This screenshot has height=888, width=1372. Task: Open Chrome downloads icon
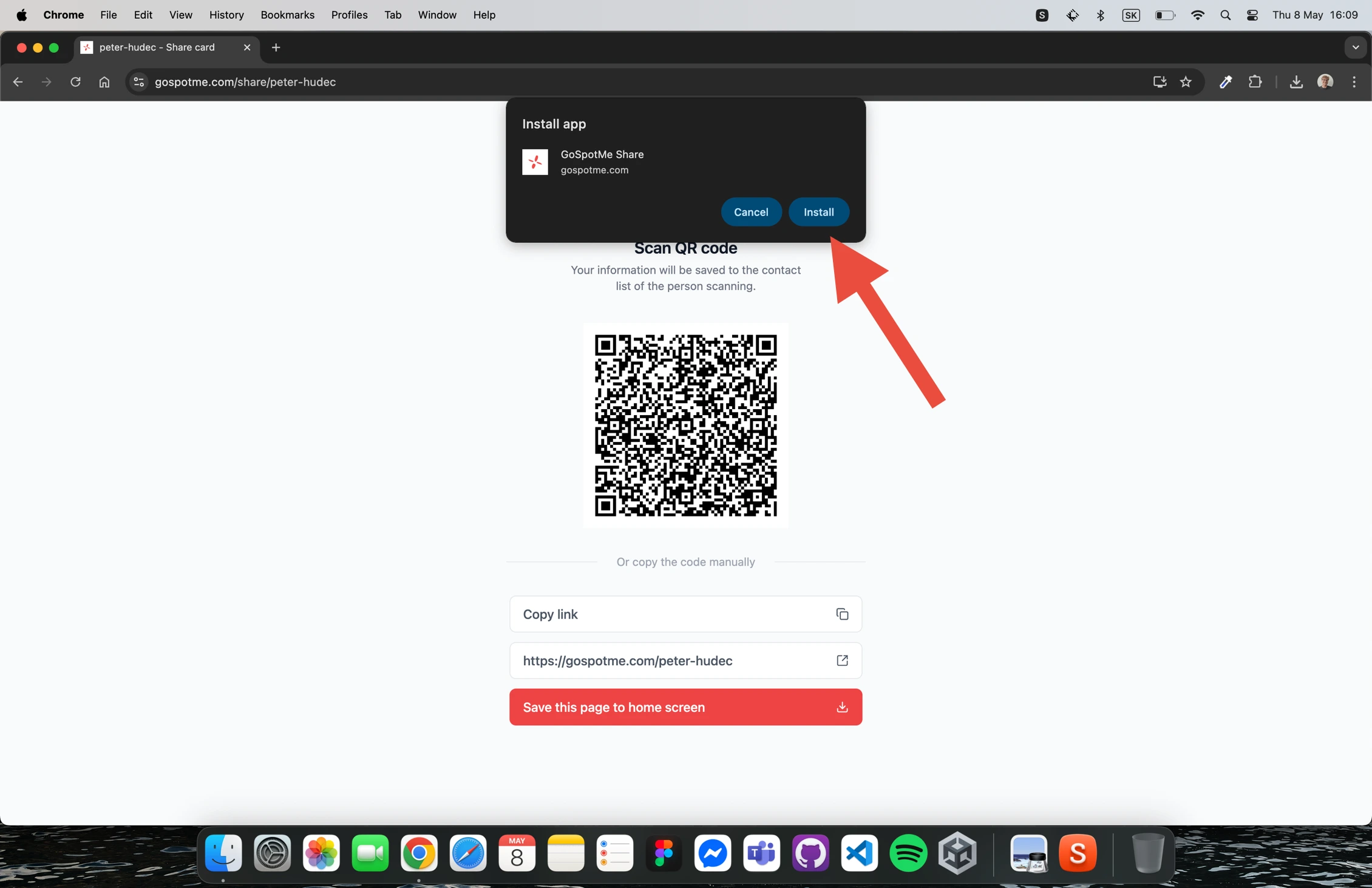click(1296, 82)
